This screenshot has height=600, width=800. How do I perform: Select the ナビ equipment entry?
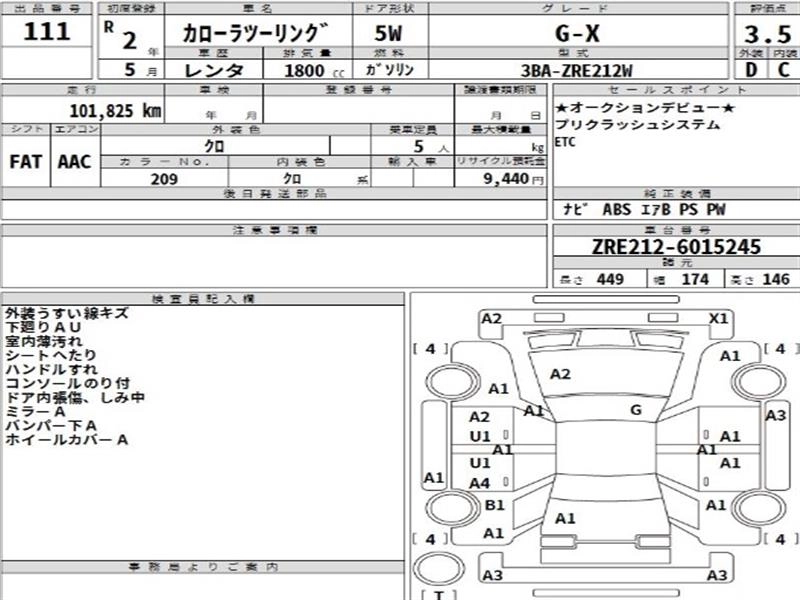click(576, 209)
